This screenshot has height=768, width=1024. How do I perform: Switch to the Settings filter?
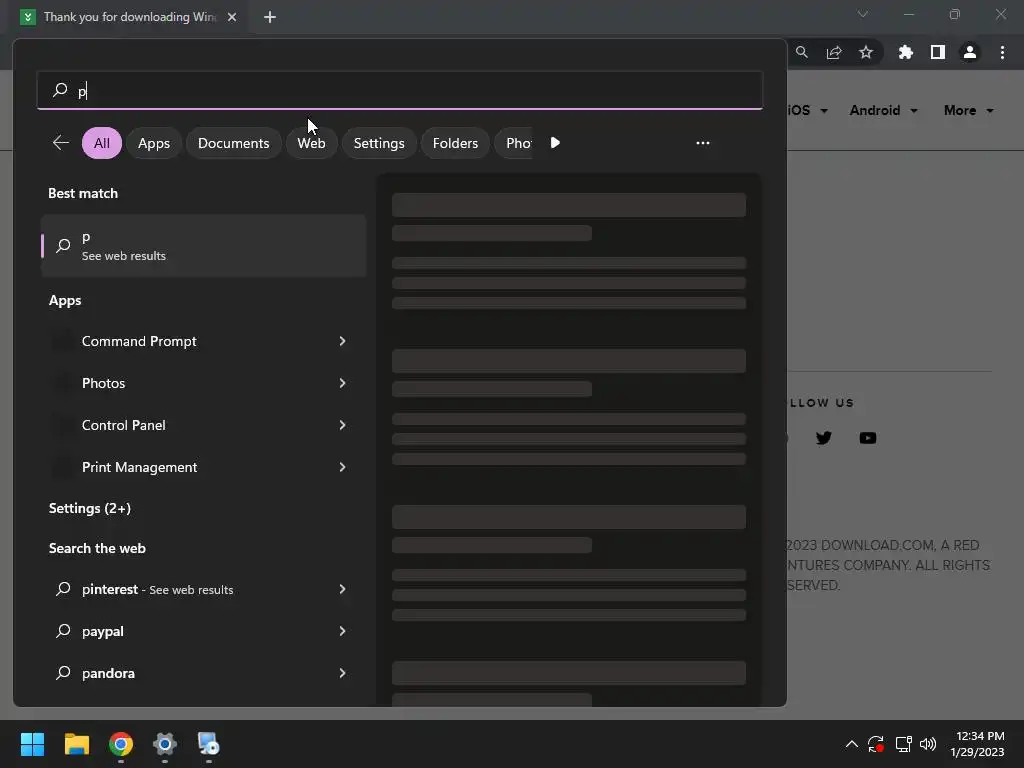[379, 143]
